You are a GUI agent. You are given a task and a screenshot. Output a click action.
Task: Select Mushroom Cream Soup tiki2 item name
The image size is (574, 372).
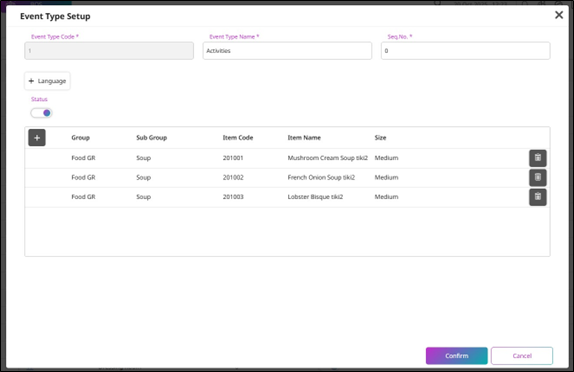point(328,158)
